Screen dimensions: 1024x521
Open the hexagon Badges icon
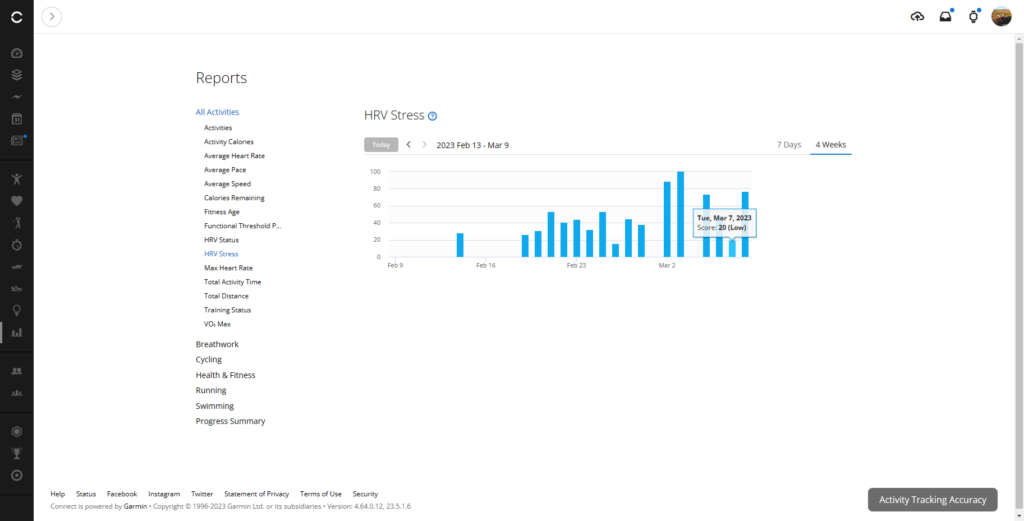pyautogui.click(x=17, y=432)
